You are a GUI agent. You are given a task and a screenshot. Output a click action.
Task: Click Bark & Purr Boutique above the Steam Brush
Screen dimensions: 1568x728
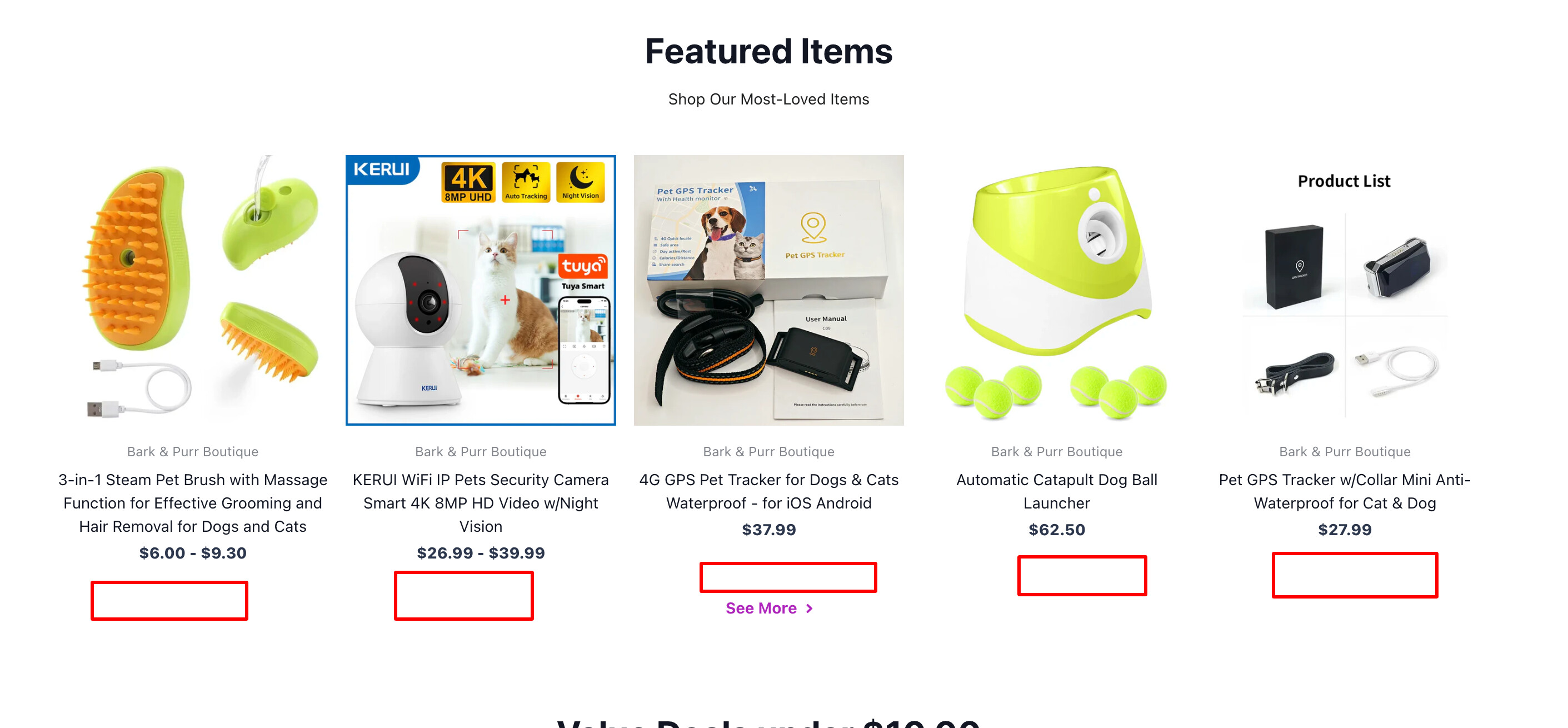pos(192,452)
